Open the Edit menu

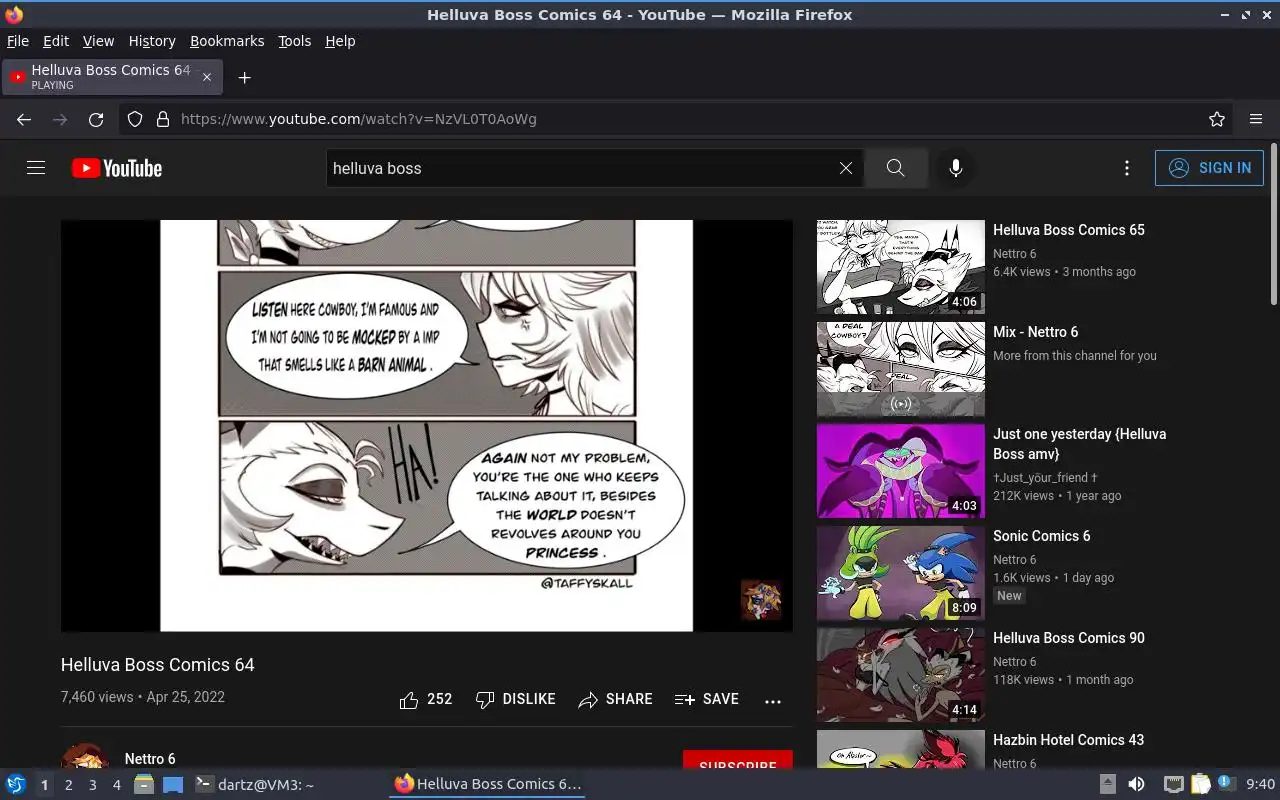click(x=56, y=41)
